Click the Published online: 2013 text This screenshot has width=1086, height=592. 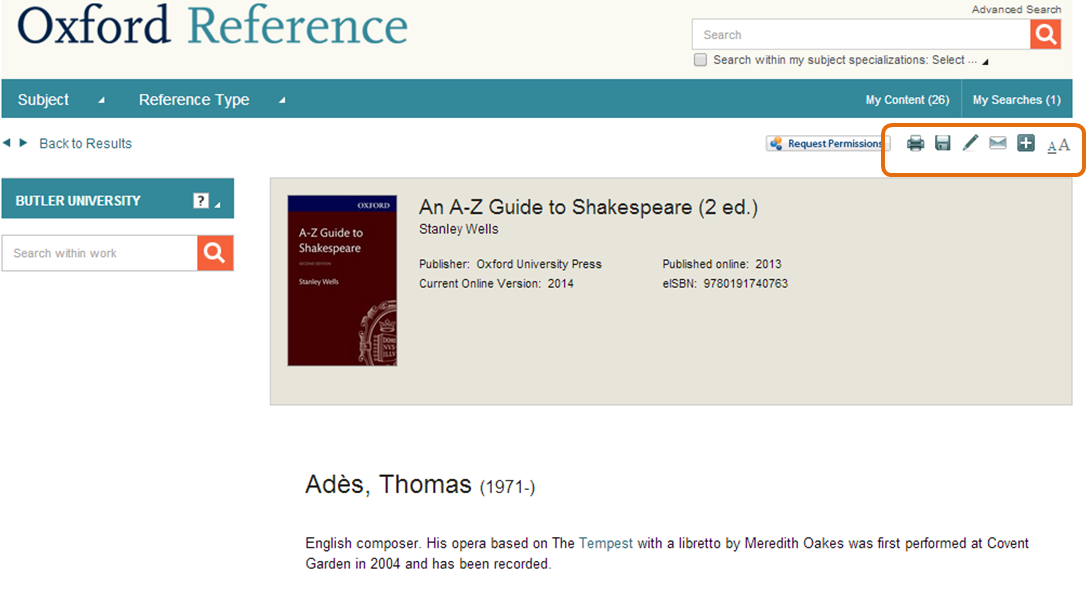(x=721, y=264)
